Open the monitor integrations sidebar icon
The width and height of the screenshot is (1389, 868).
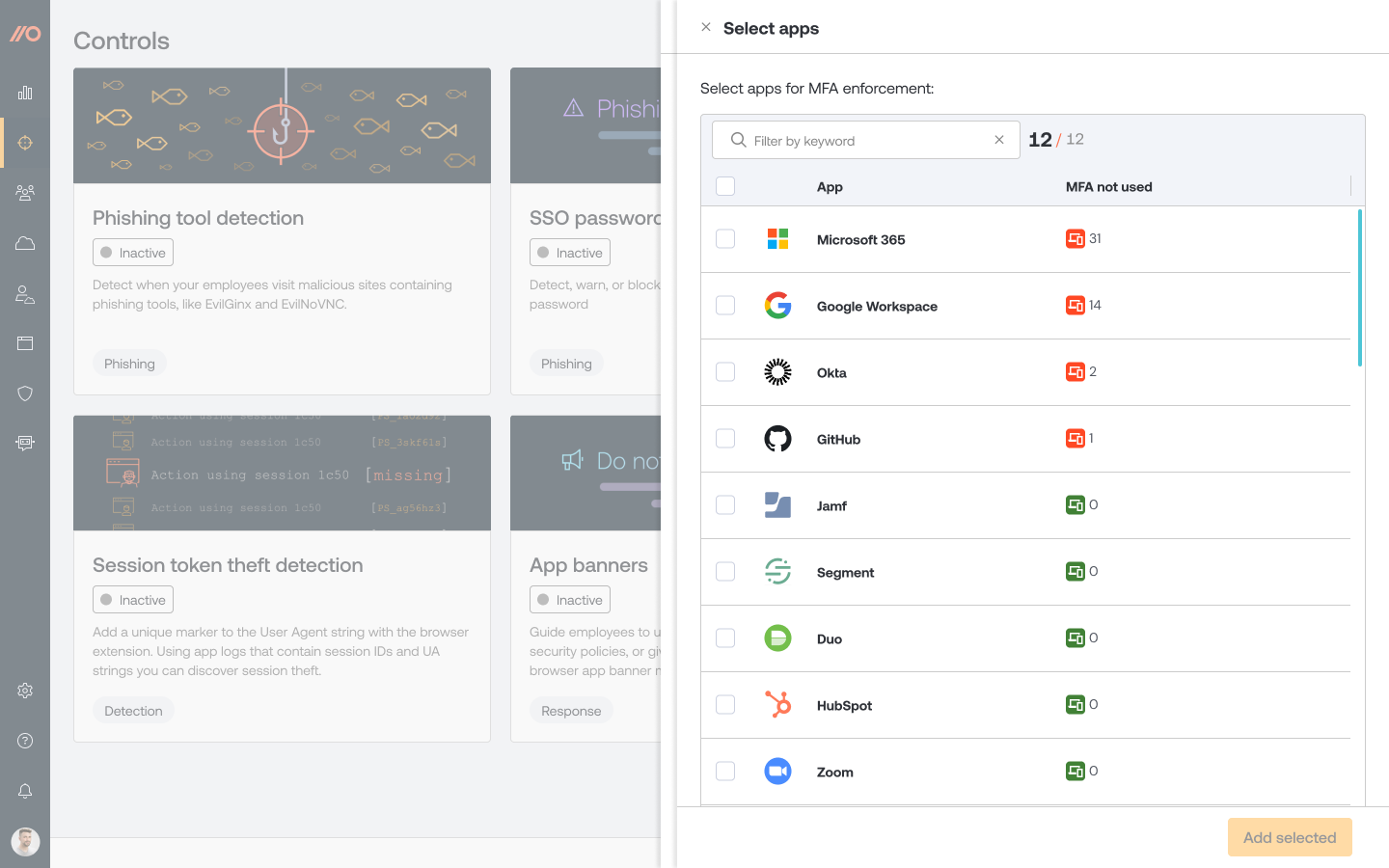click(25, 443)
